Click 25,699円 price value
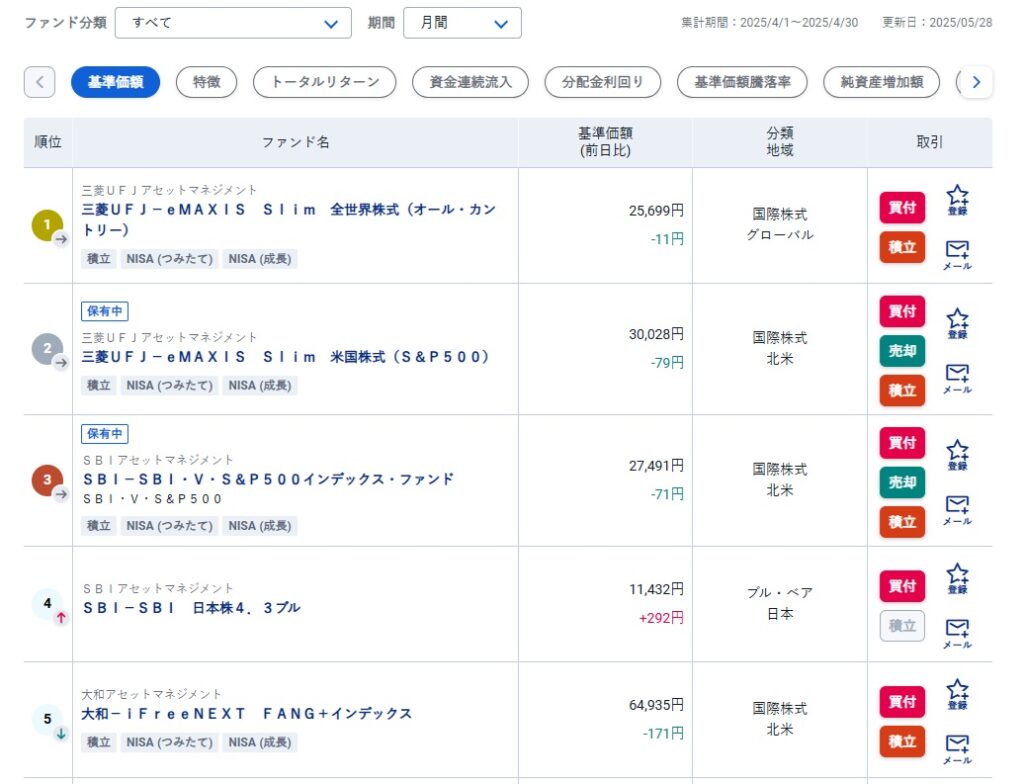The height and width of the screenshot is (784, 1024). 656,210
